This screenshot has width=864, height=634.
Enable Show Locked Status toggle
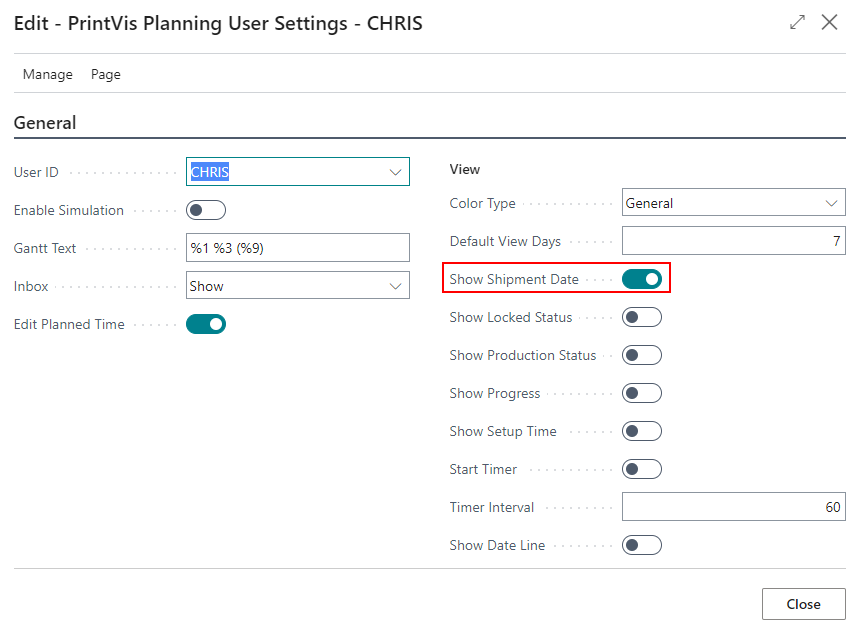[642, 317]
